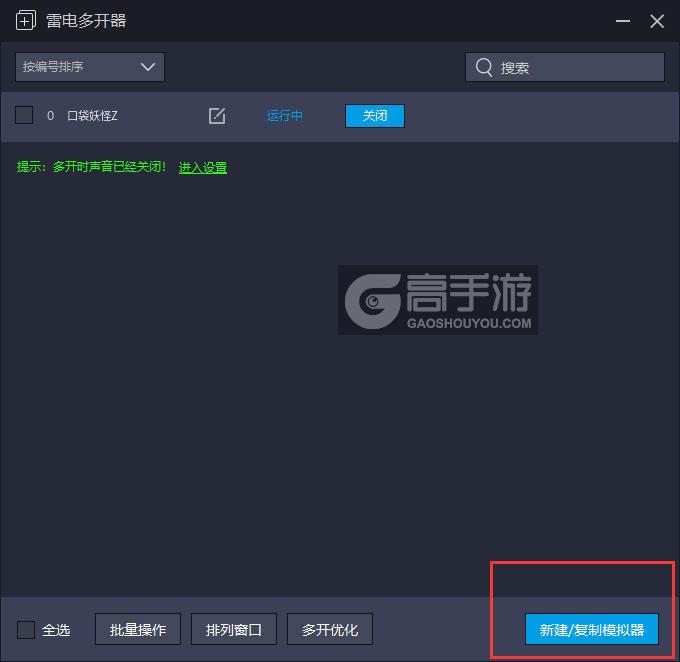
Task: Toggle the 全选 checkbox
Action: (x=26, y=629)
